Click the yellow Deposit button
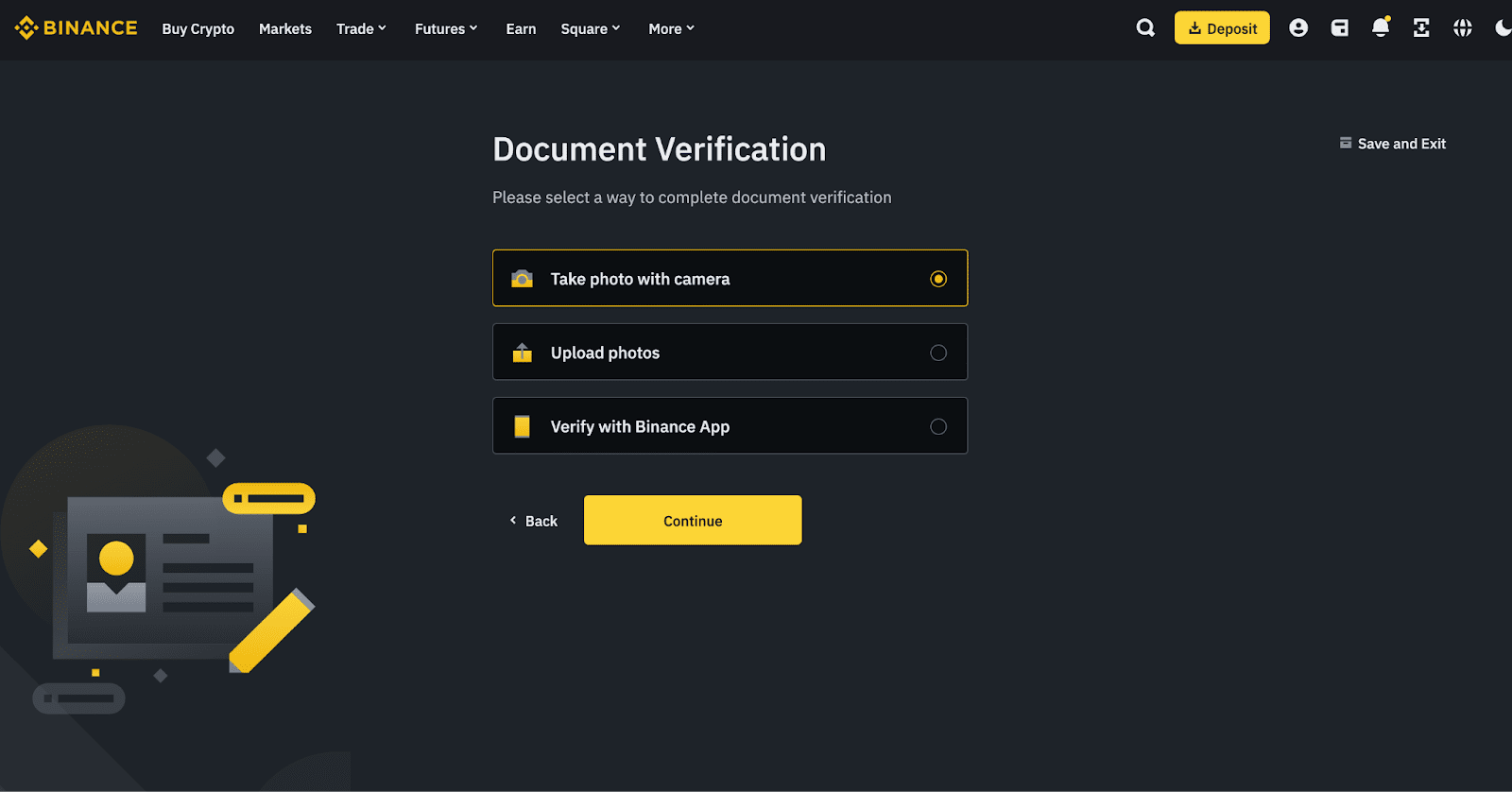Image resolution: width=1512 pixels, height=792 pixels. [x=1222, y=28]
